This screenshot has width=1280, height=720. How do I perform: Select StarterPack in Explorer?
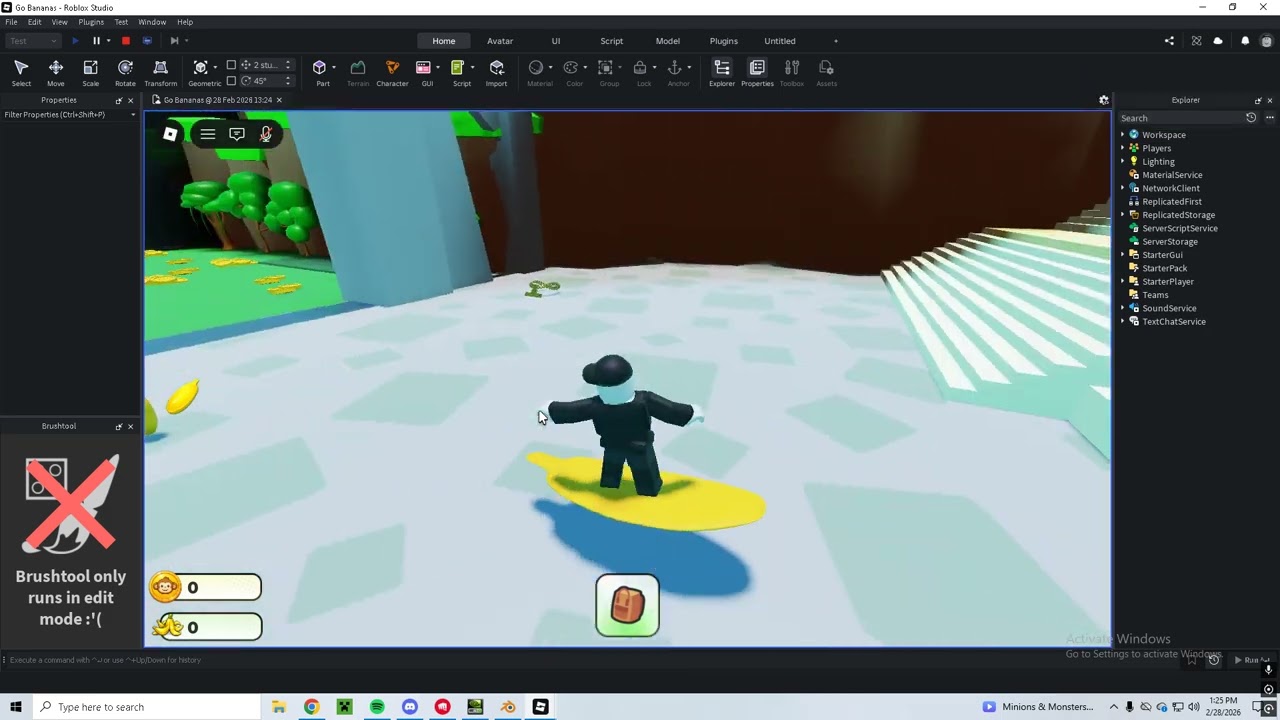coord(1165,268)
